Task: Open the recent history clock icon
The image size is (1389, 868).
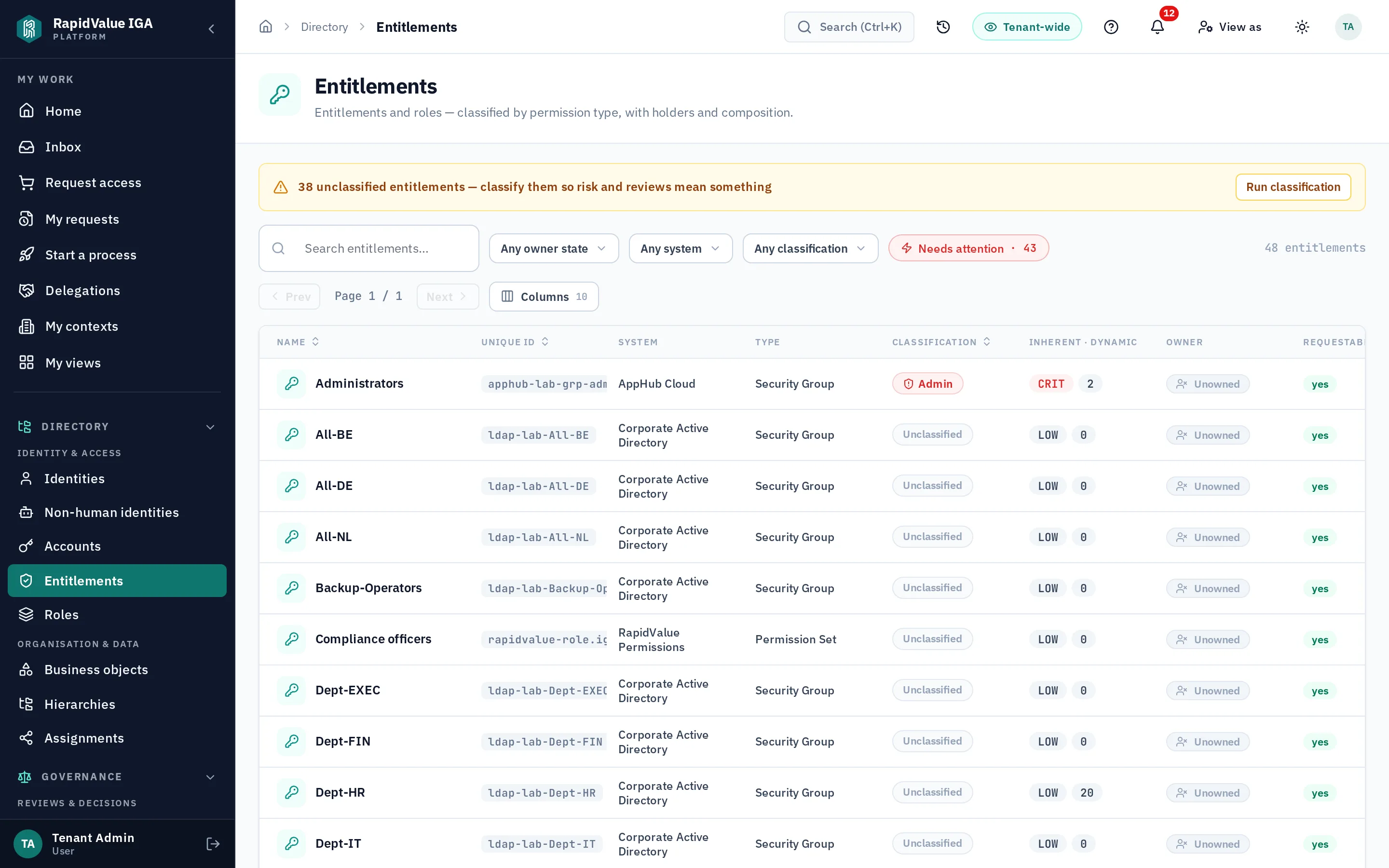Action: tap(943, 27)
